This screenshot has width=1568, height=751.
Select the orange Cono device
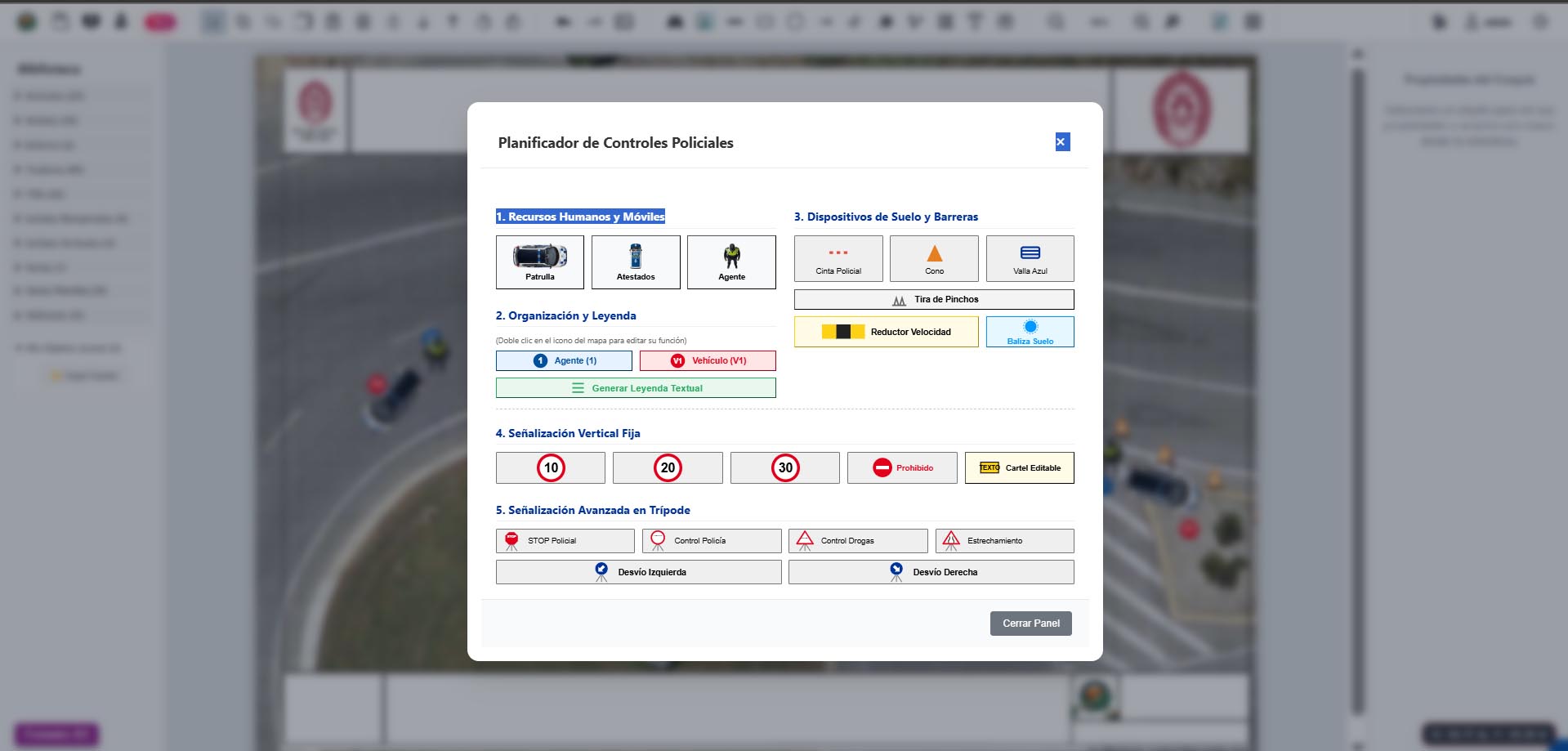(934, 258)
